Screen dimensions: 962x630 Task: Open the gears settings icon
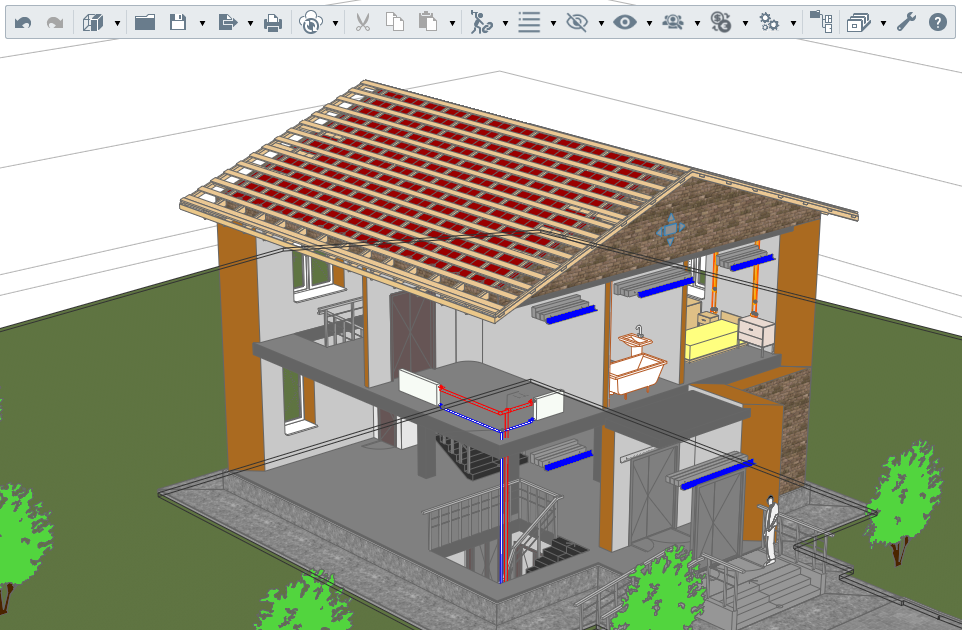coord(769,23)
